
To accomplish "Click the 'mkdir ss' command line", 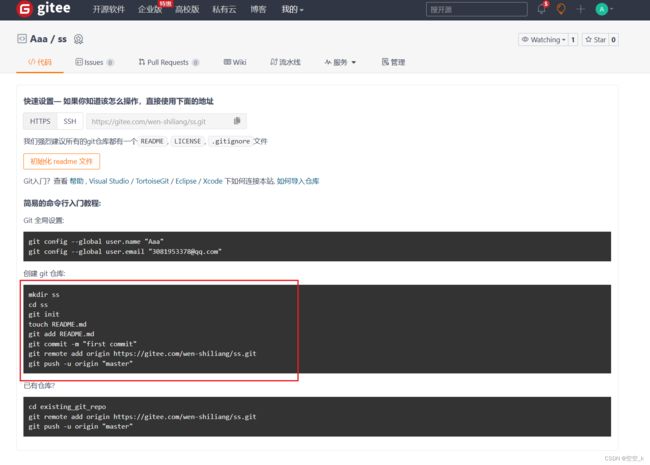I will [x=44, y=295].
